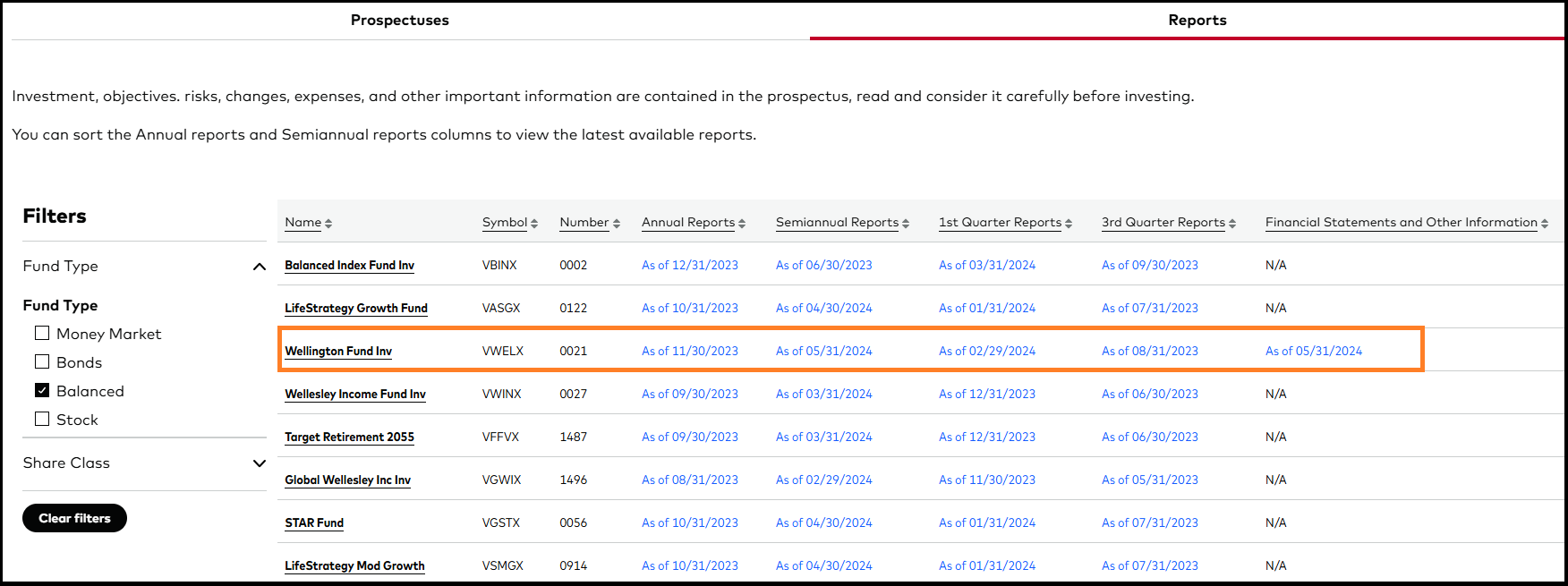Click 1st Quarter Reports sort arrows
The image size is (1568, 586).
click(x=1069, y=224)
